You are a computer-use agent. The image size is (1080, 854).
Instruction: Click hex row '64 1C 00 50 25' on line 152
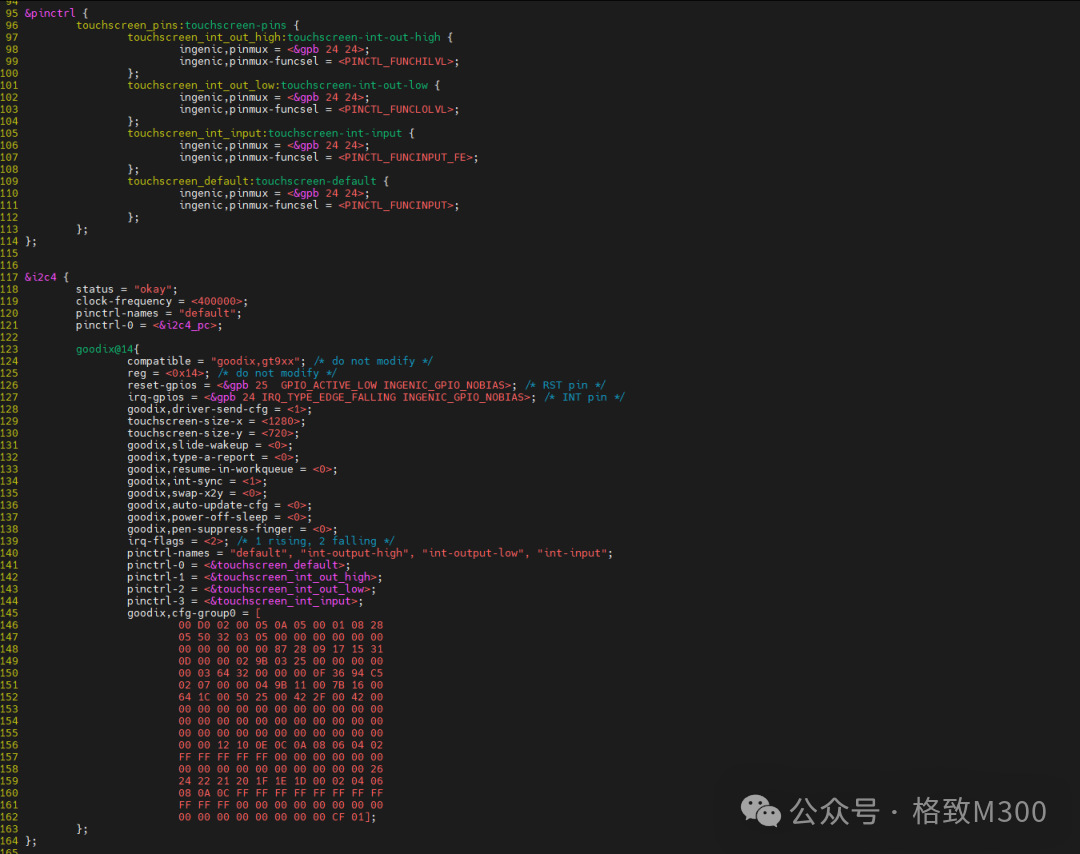(x=281, y=697)
